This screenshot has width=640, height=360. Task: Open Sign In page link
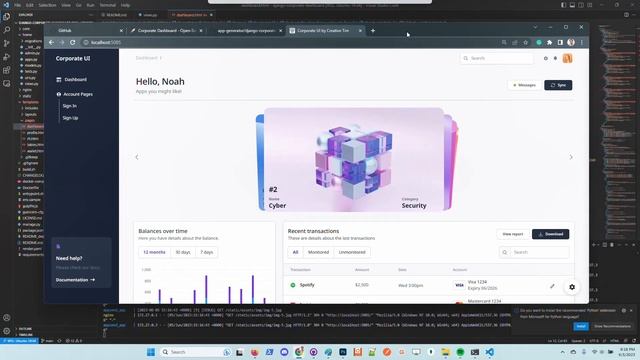coord(69,106)
